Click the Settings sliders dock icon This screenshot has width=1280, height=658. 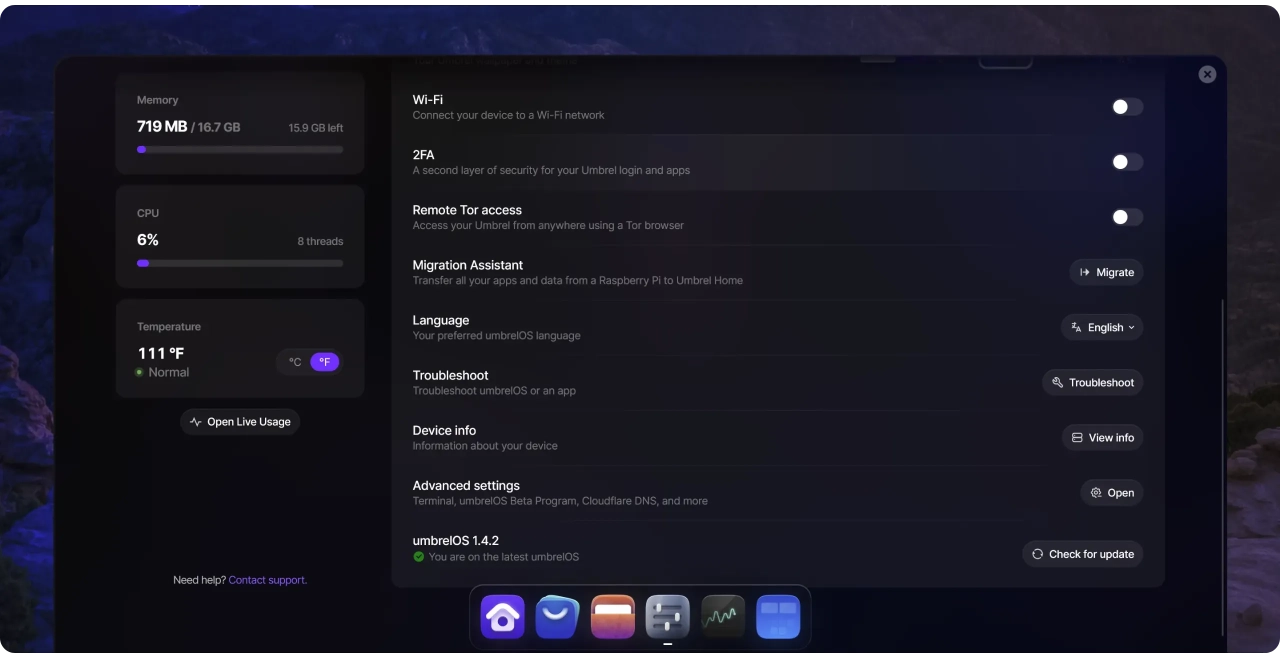click(667, 617)
